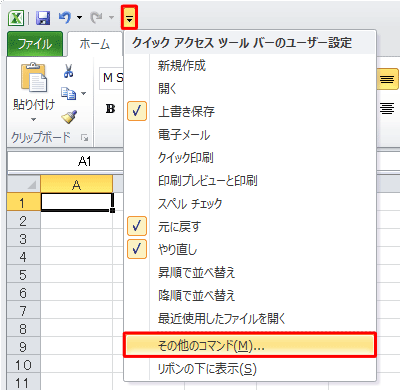Viewport: 400px width, 390px height.
Task: Switch to the ホーム ribbon tab
Action: 95,44
